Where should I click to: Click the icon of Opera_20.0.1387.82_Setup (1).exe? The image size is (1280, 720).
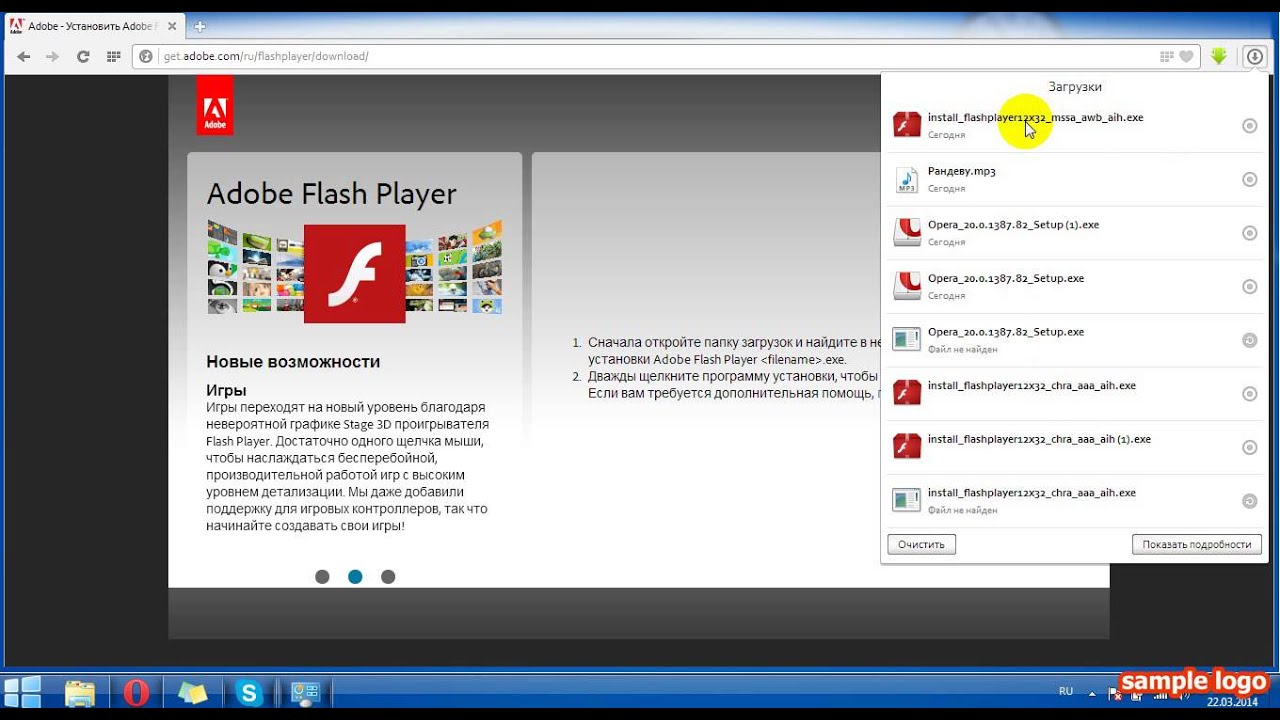pos(907,232)
